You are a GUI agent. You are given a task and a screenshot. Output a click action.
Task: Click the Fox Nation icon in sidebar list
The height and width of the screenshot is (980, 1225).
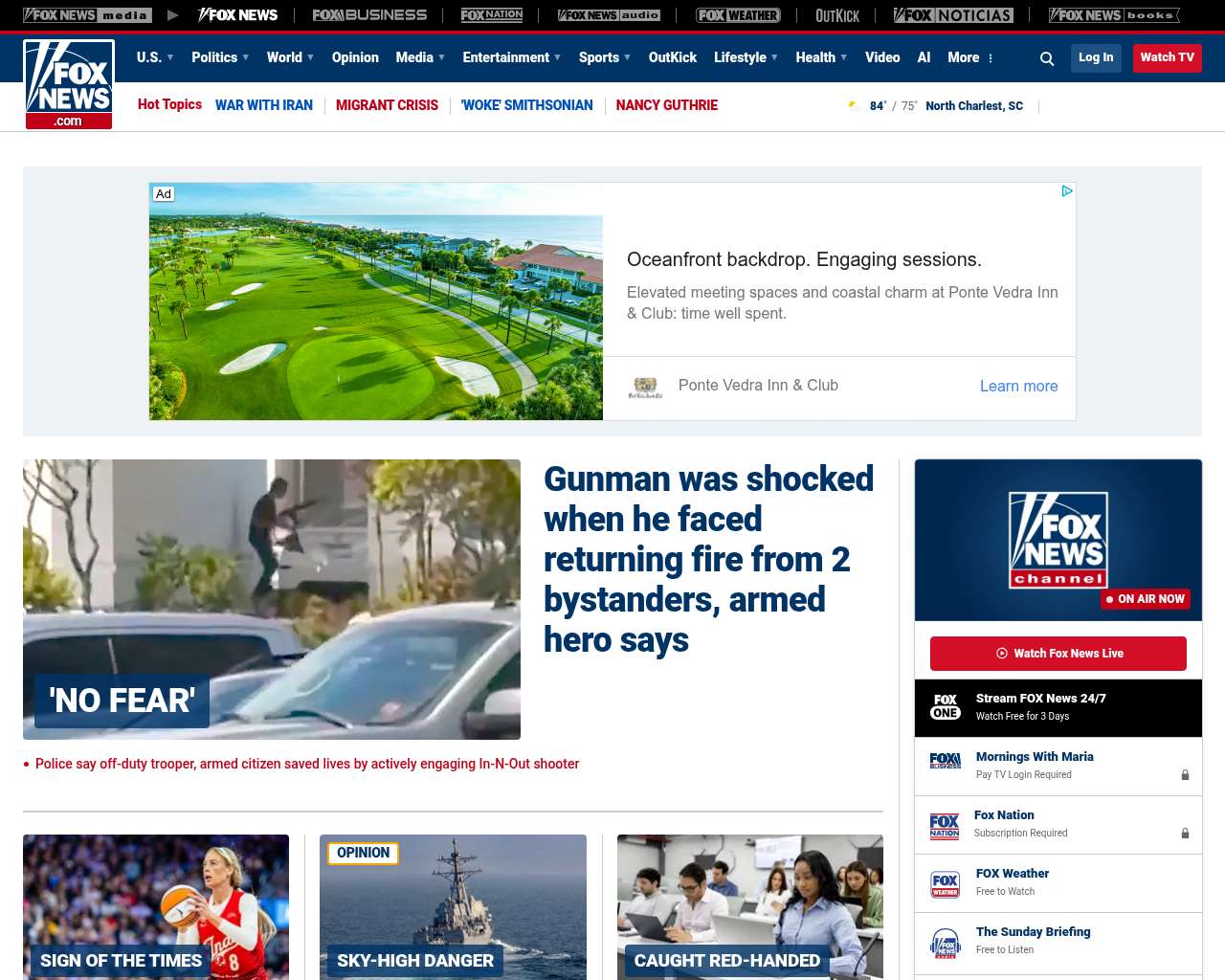[x=945, y=826]
